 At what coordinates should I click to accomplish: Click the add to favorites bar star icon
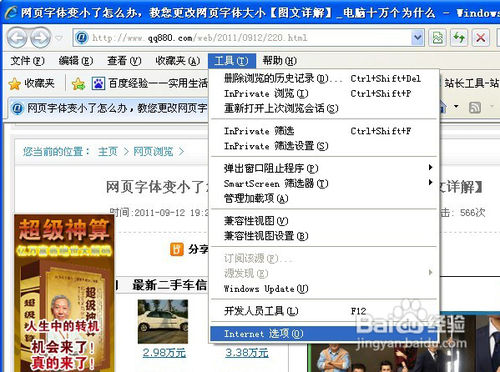coord(78,84)
